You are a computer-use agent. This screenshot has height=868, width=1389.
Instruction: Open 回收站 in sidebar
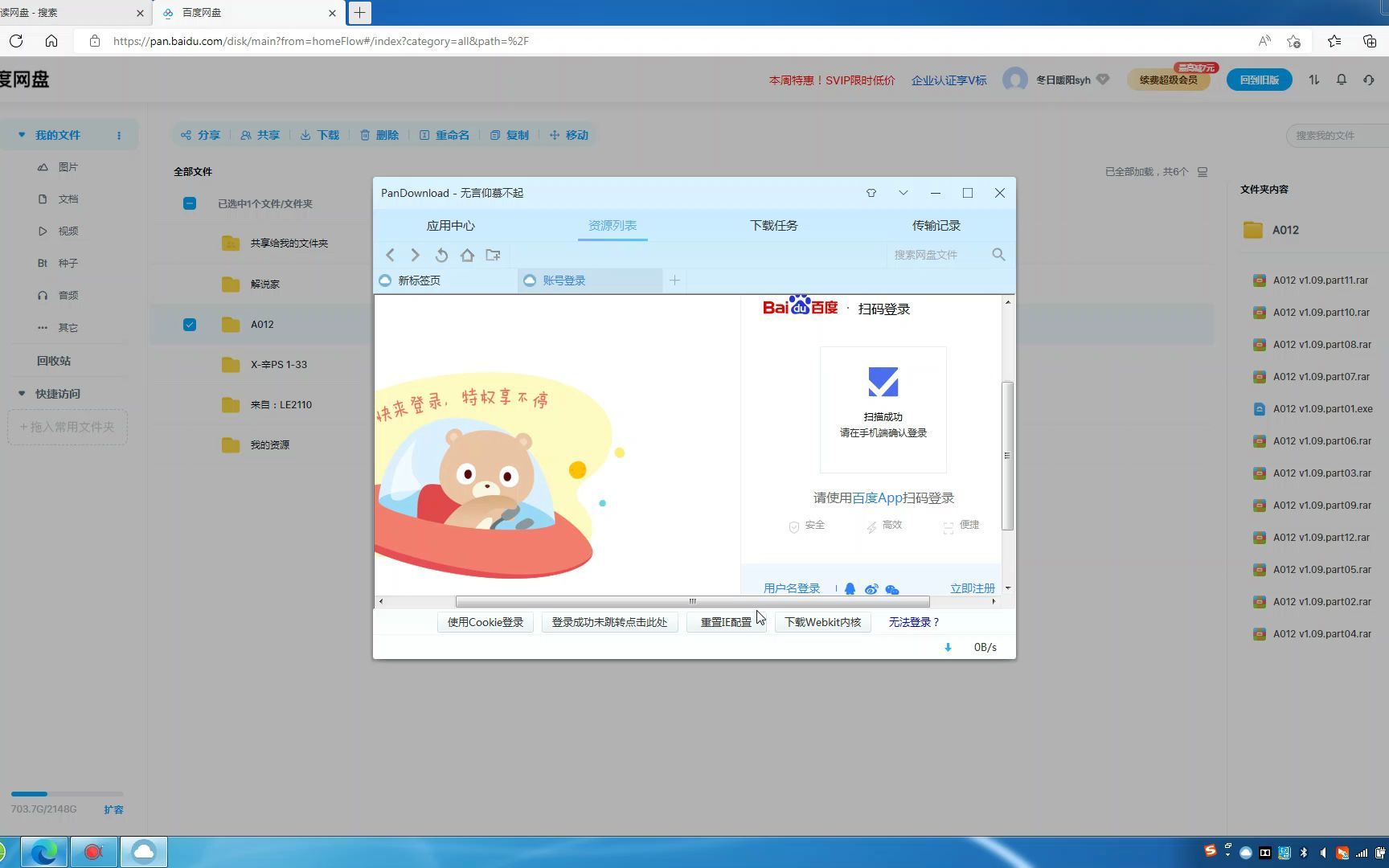tap(54, 361)
